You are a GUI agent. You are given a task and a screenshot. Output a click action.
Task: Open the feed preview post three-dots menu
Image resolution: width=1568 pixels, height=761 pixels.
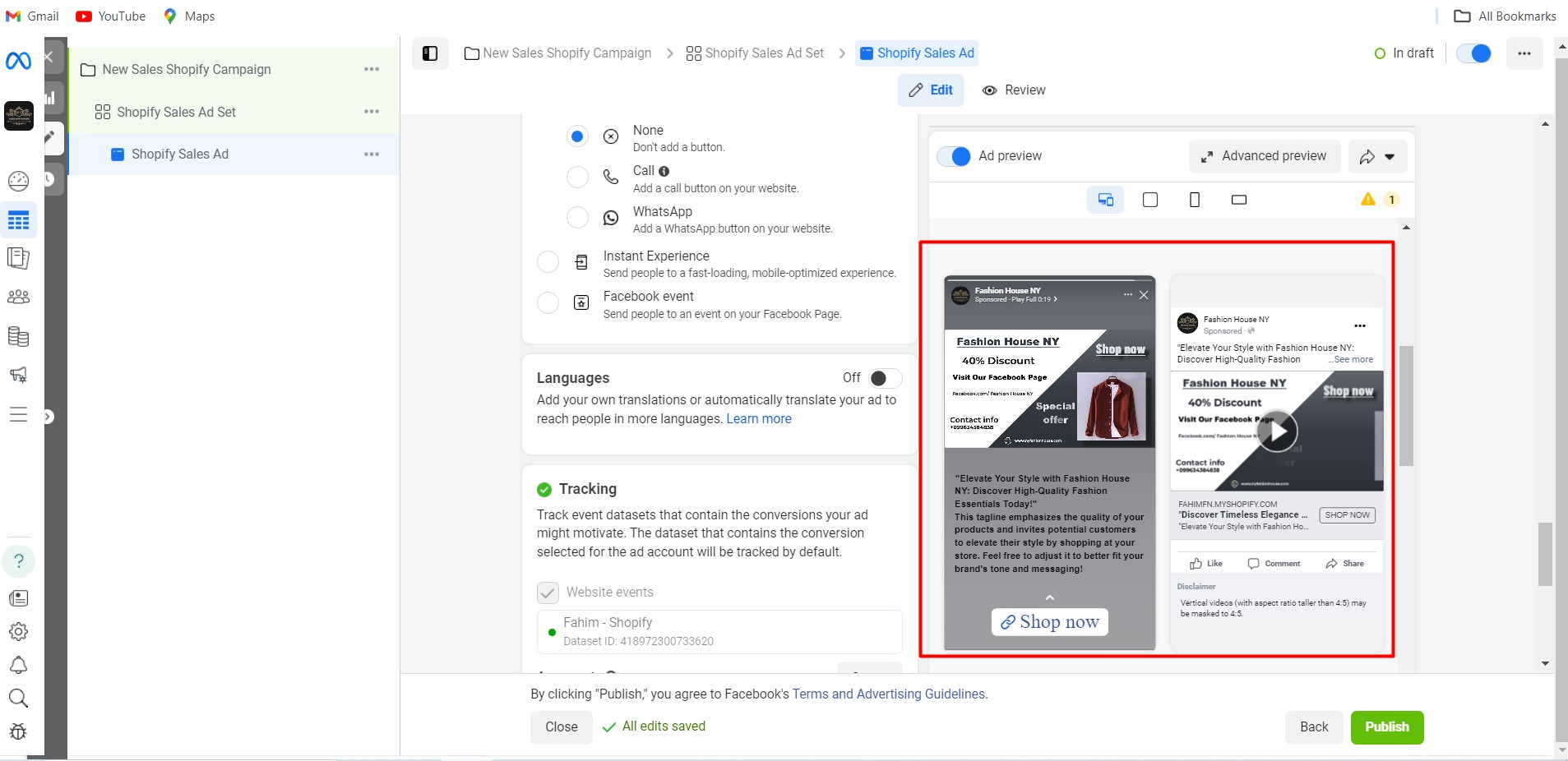coord(1360,325)
